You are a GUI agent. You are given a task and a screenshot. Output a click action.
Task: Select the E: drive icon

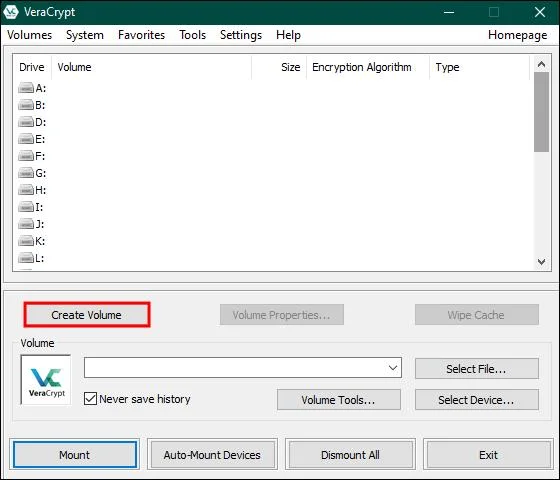(26, 139)
